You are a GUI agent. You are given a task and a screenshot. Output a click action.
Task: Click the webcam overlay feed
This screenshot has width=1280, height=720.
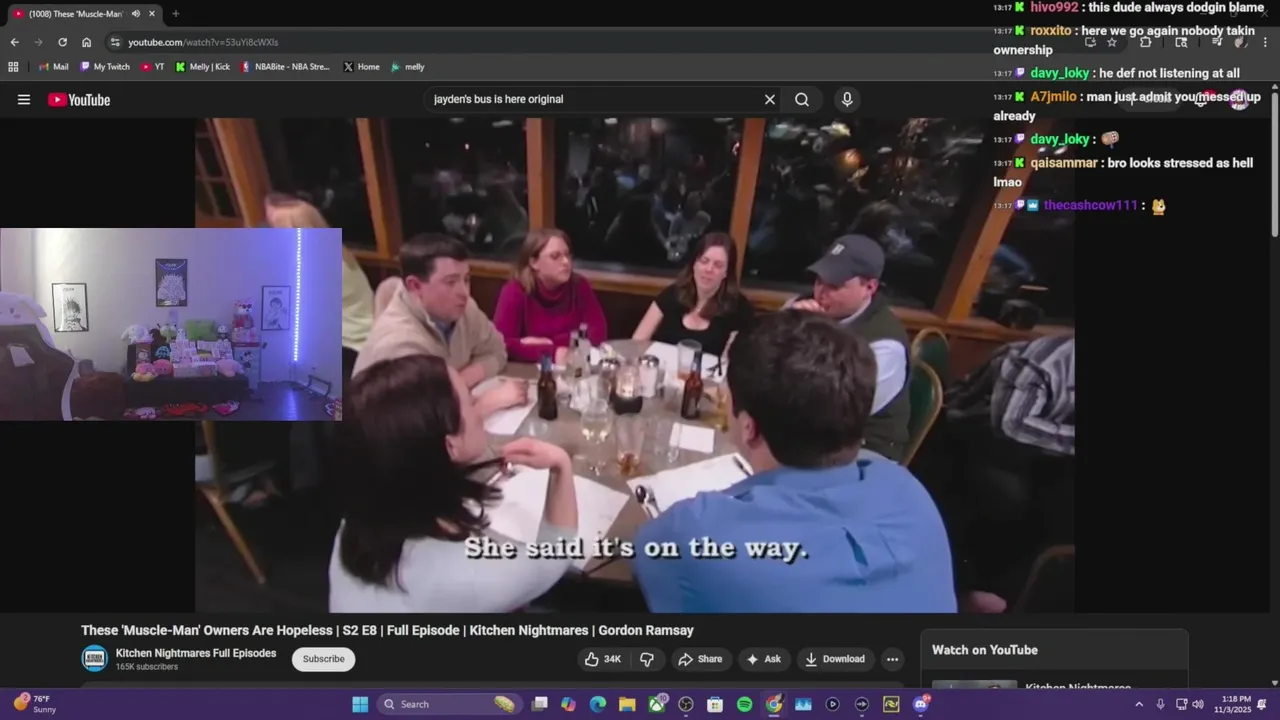171,324
